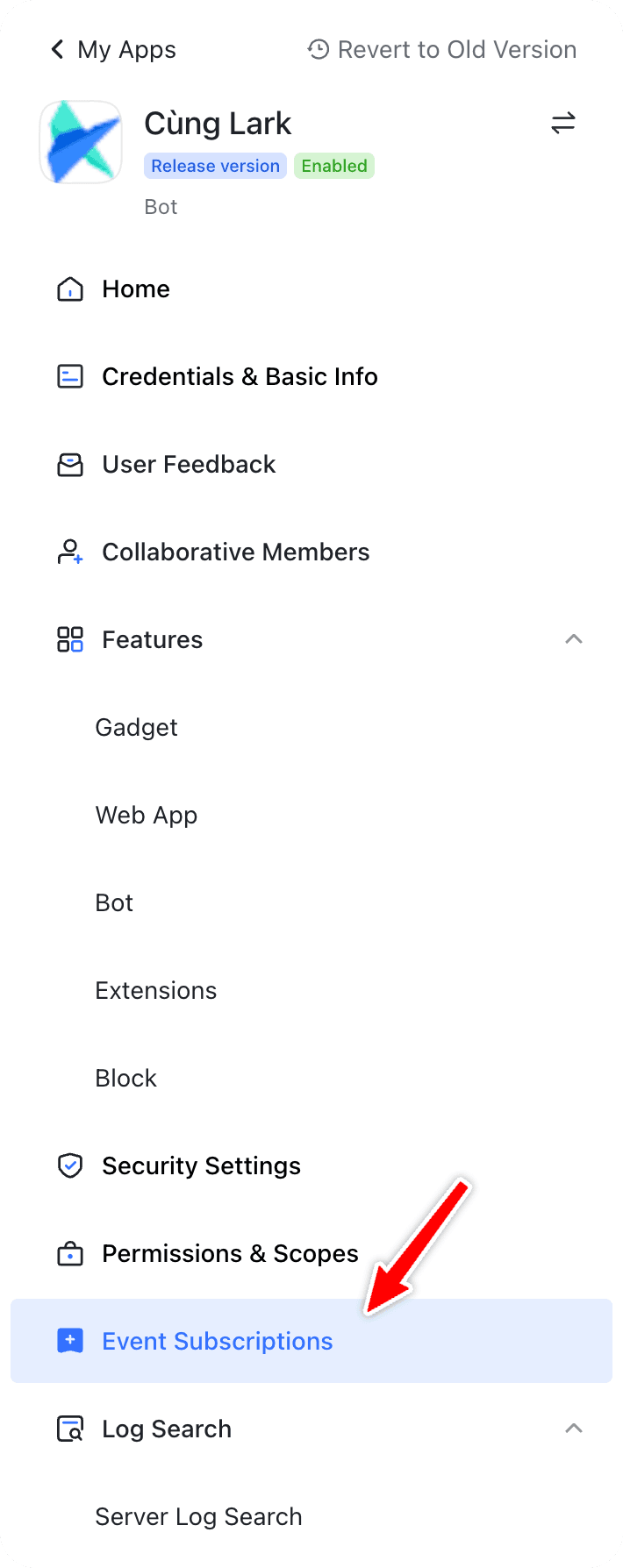Click the Credentials & Basic Info icon
623x1568 pixels.
[x=69, y=376]
